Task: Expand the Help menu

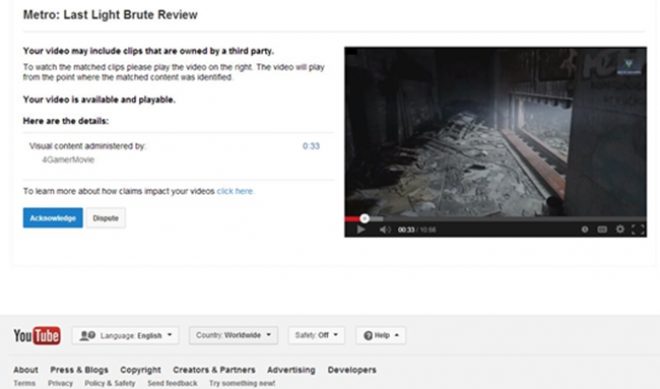Action: click(x=381, y=336)
